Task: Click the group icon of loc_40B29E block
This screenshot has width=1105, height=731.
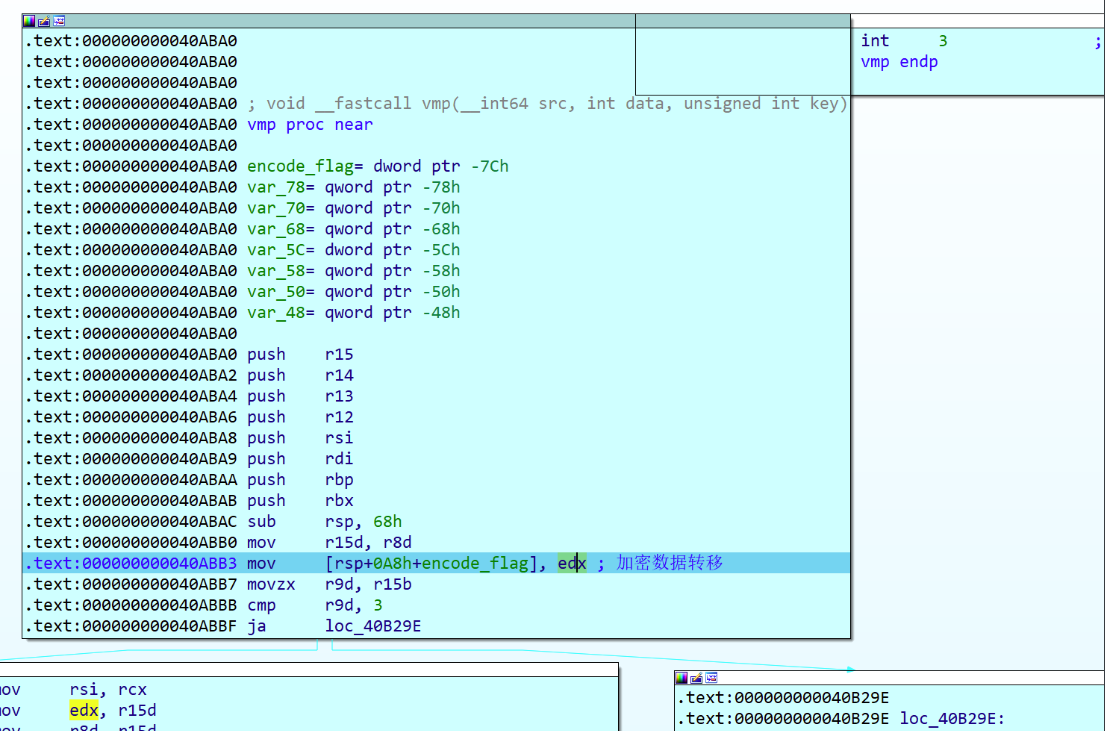Action: pyautogui.click(x=712, y=678)
